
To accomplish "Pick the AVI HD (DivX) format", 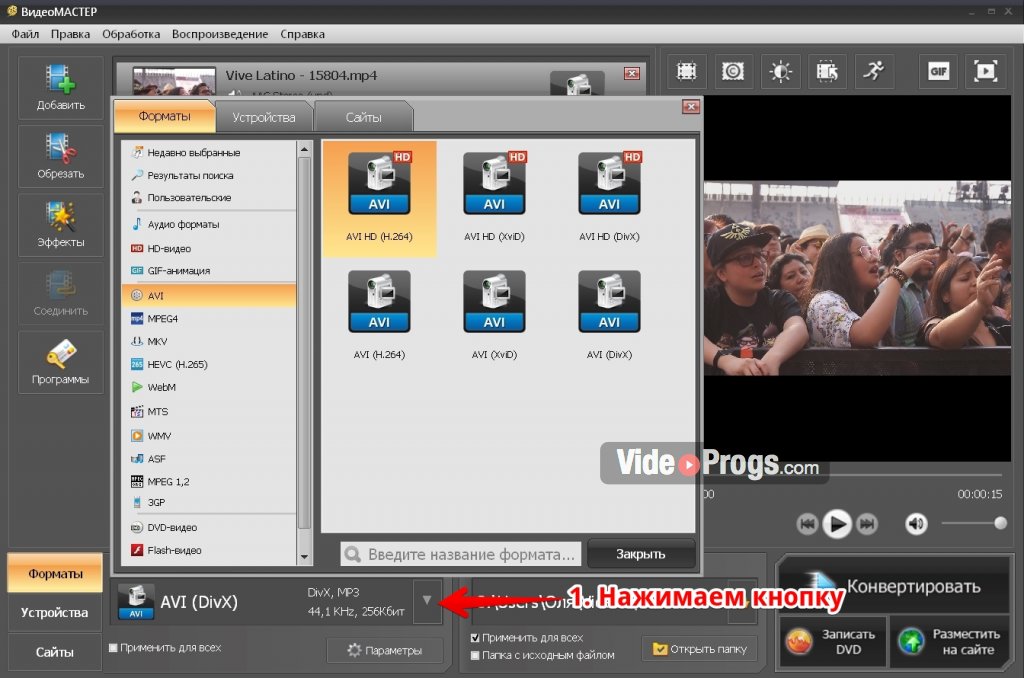I will click(x=609, y=198).
